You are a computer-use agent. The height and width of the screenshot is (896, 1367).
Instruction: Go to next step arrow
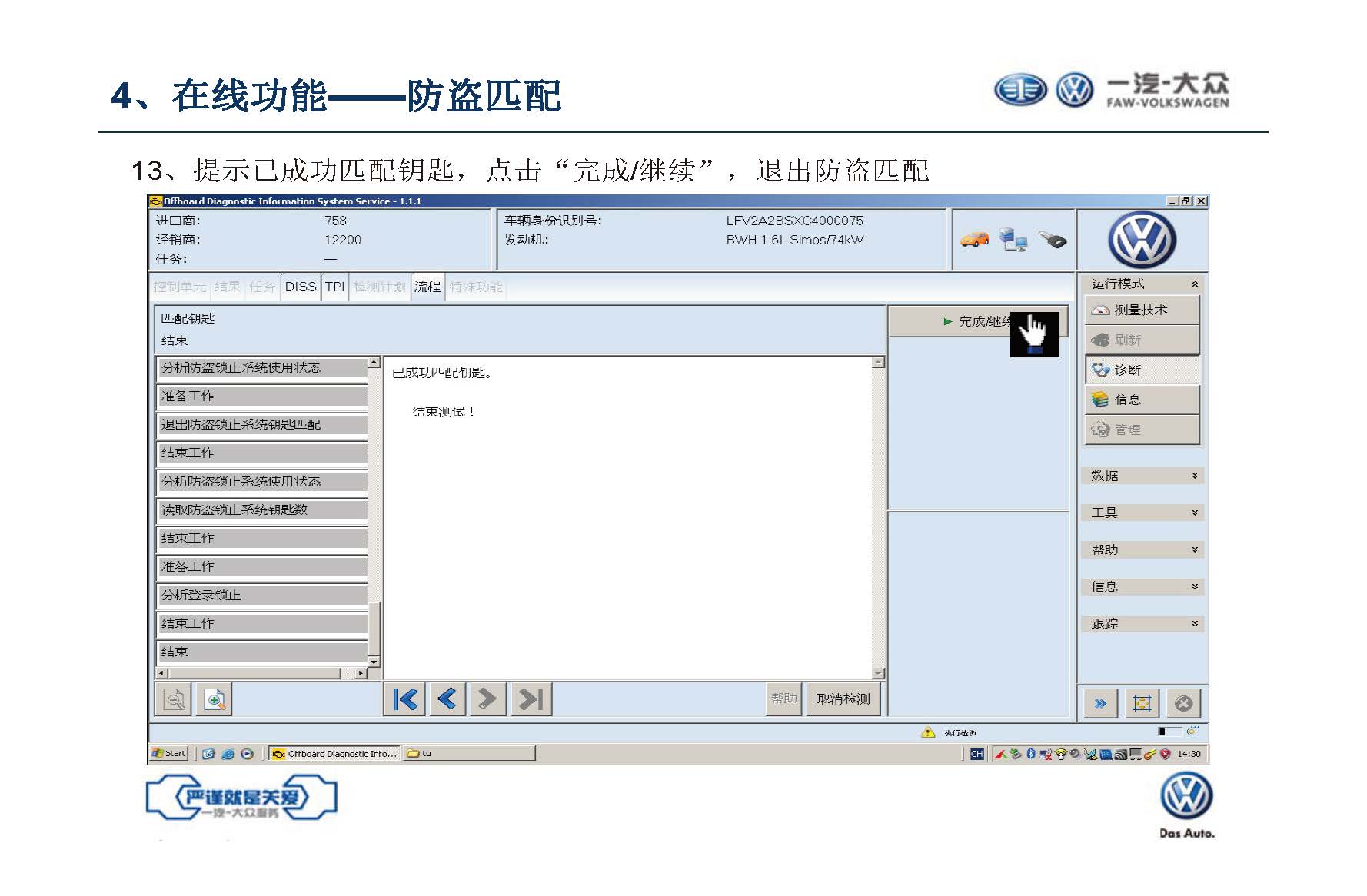487,699
